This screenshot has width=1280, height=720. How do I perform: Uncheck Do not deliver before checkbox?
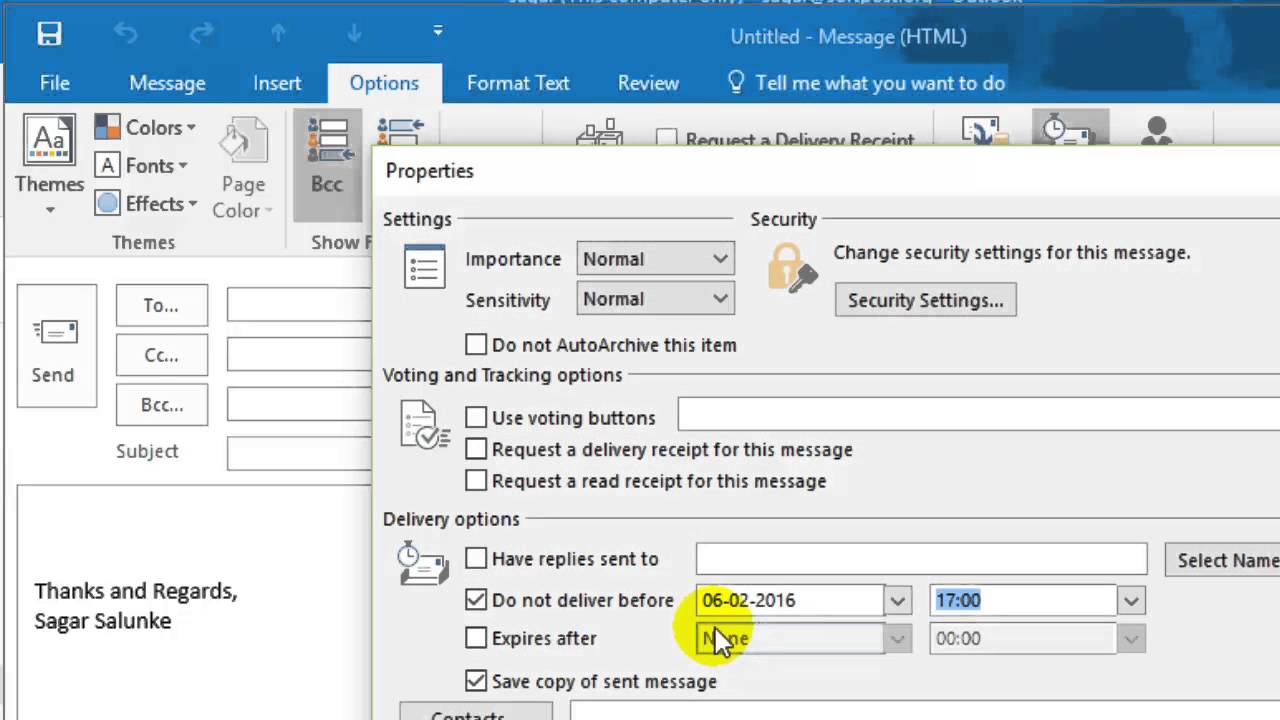[x=476, y=600]
